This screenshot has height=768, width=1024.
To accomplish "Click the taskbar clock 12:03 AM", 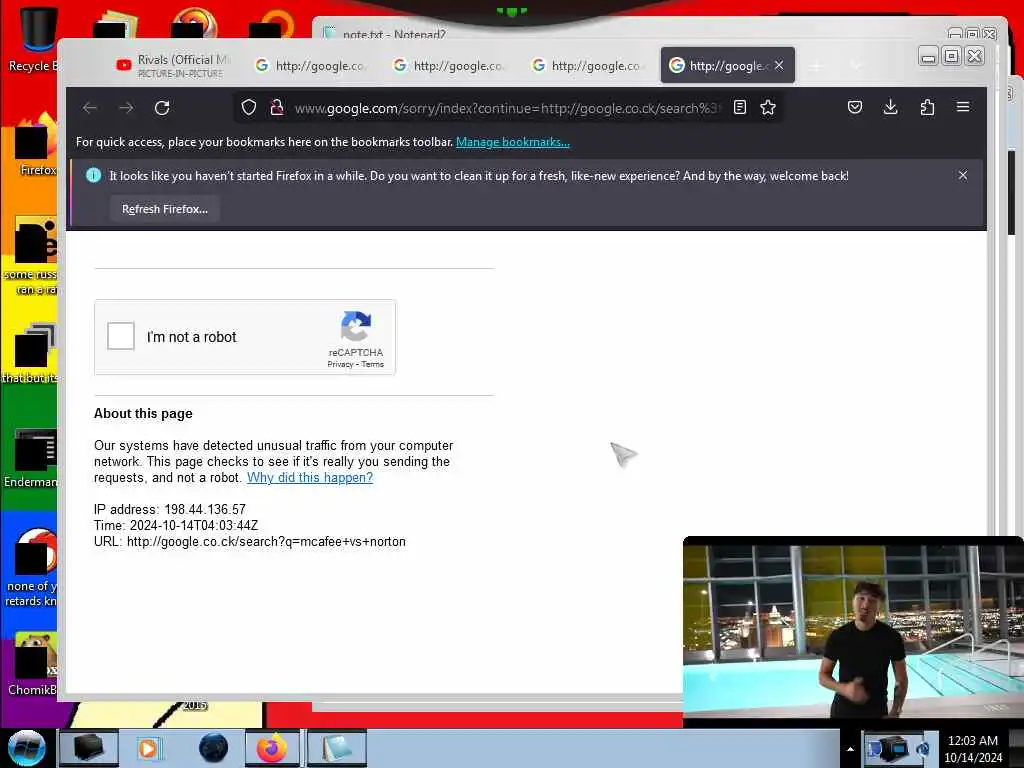I will (x=972, y=741).
